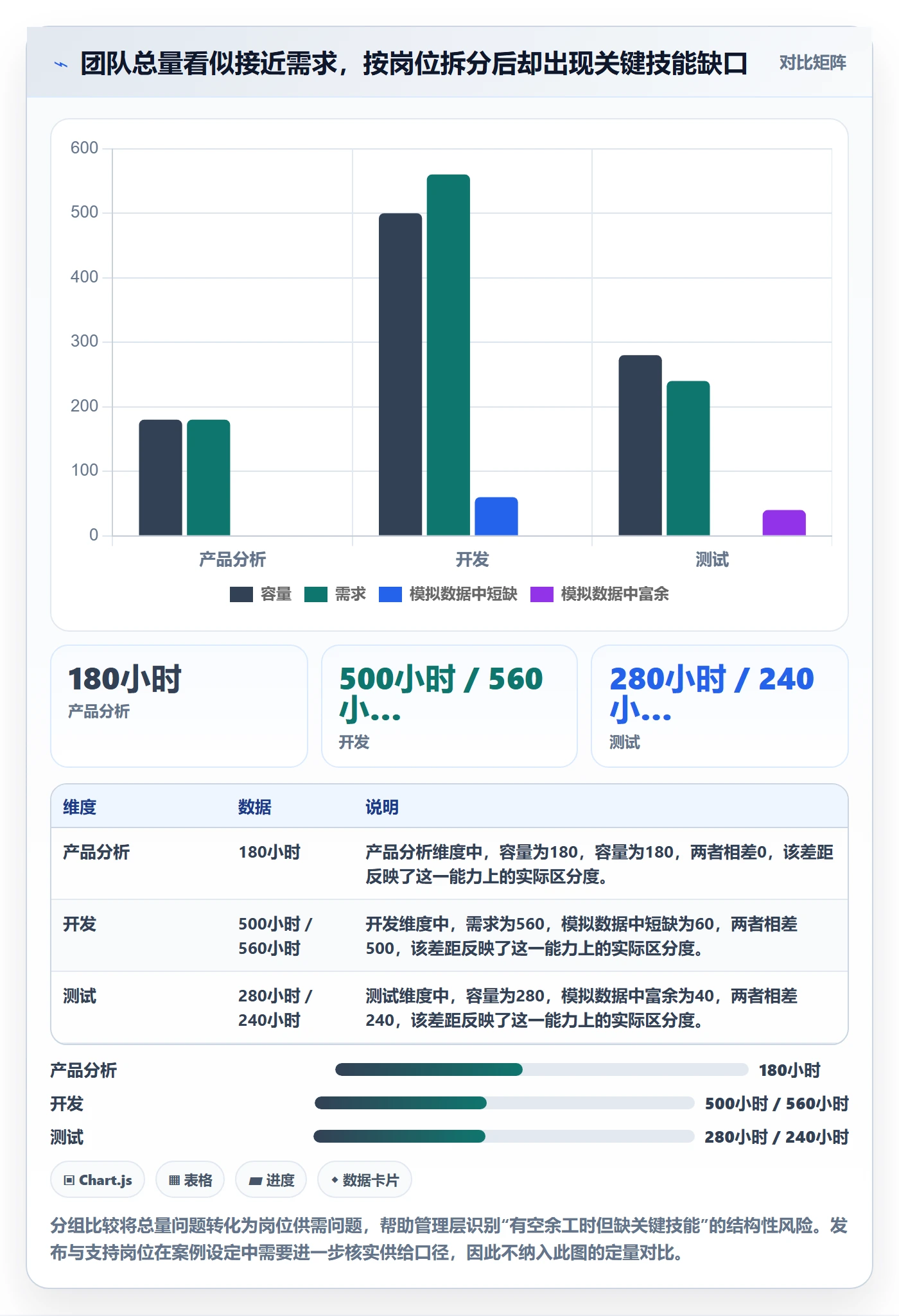Toggle the 模拟数据中短缺 legend entry
Screen dimensions: 899x1316
(x=448, y=594)
